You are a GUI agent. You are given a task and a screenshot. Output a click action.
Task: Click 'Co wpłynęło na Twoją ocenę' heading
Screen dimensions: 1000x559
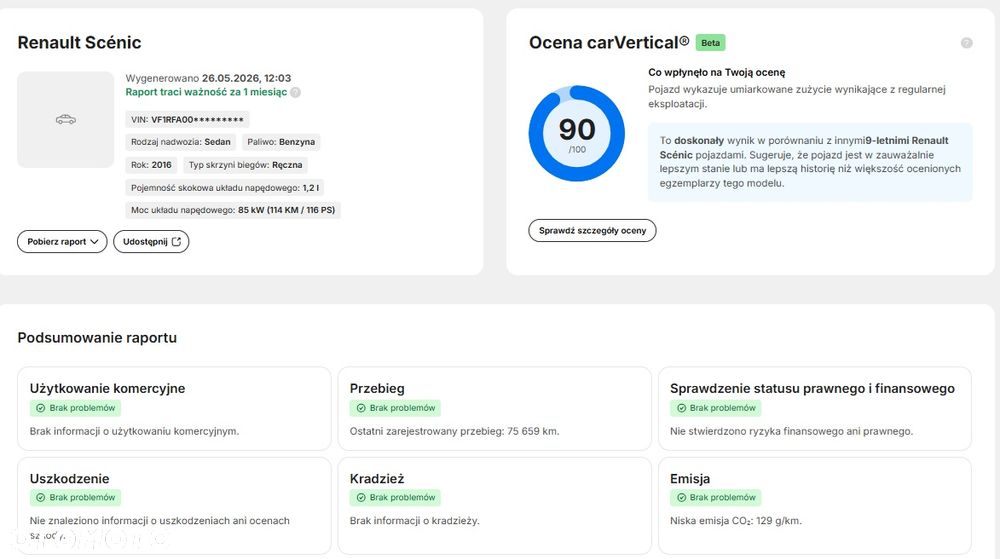[x=717, y=73]
